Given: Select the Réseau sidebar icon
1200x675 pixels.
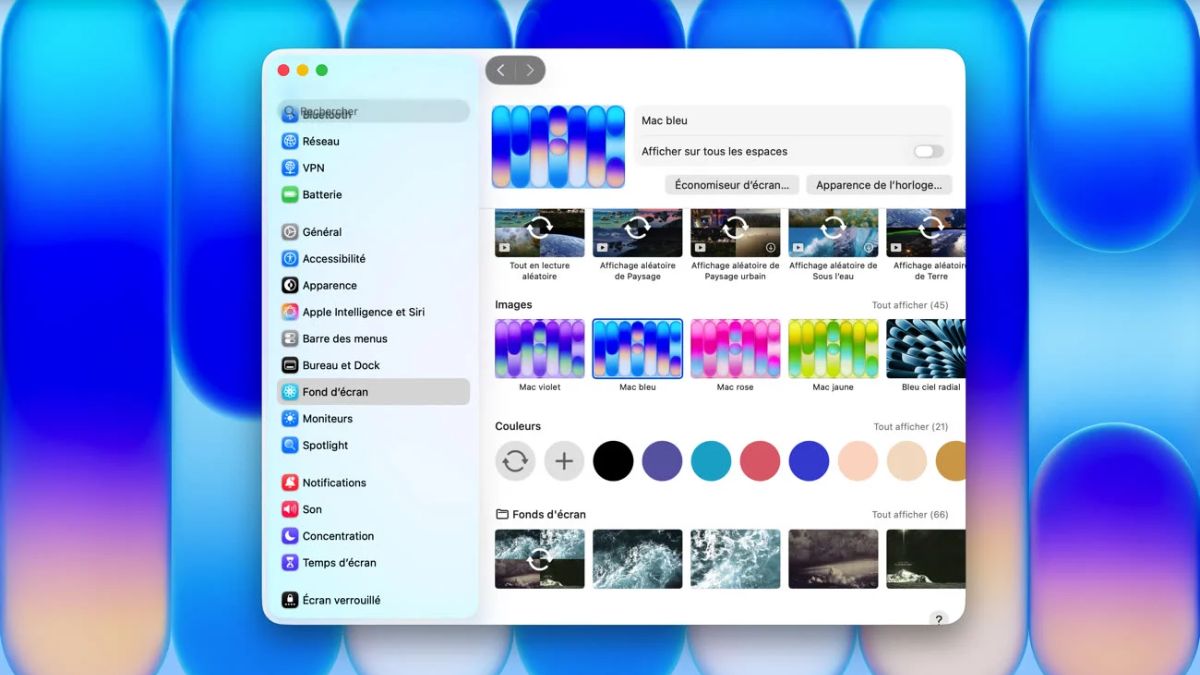Looking at the screenshot, I should [289, 140].
